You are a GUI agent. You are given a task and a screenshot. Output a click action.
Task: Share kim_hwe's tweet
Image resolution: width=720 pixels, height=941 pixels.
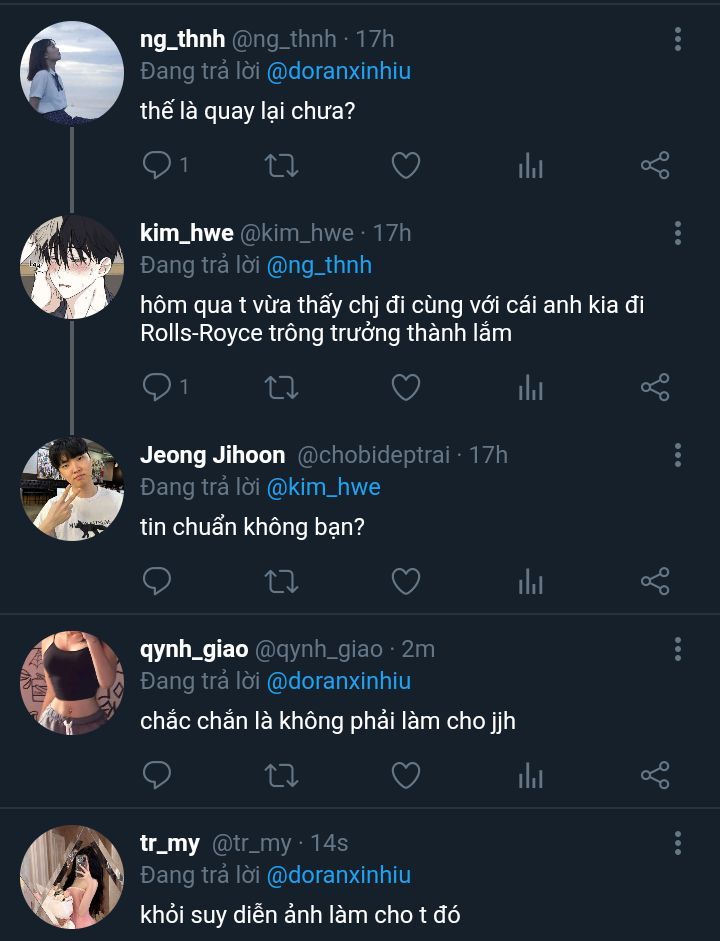point(654,387)
